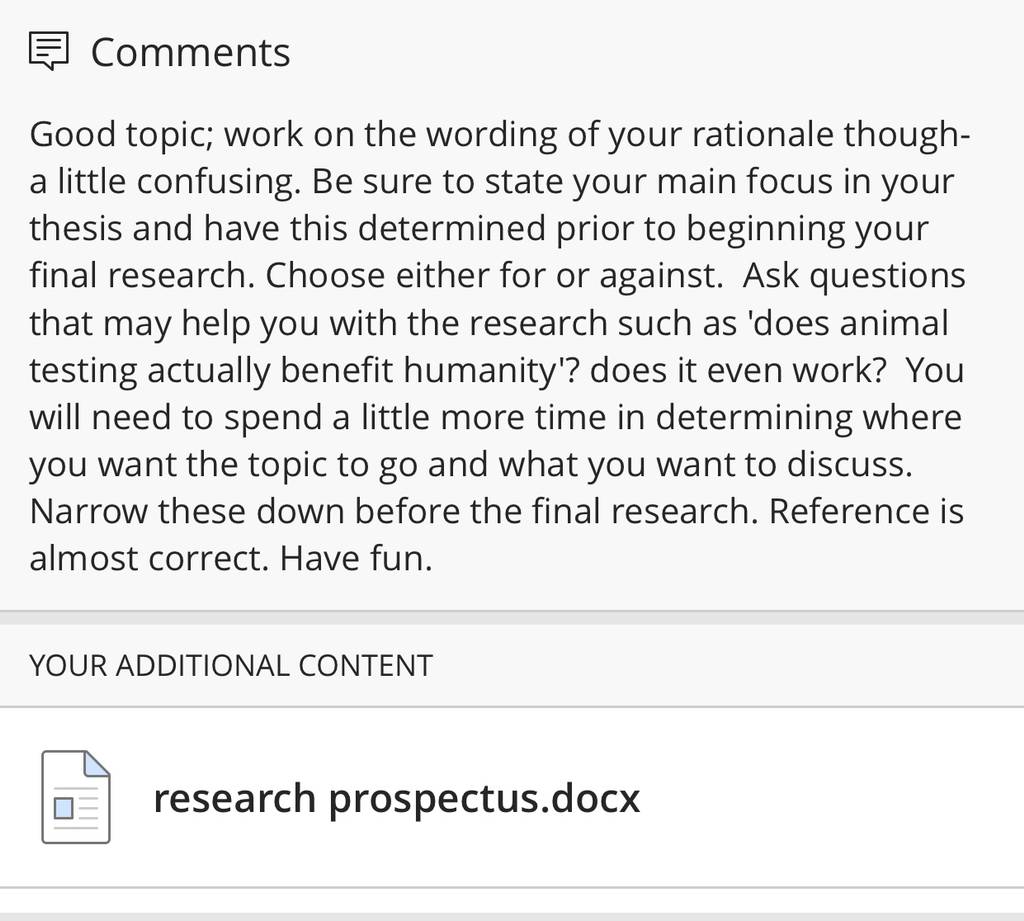Click the phrase 'does it even work?'

(738, 370)
